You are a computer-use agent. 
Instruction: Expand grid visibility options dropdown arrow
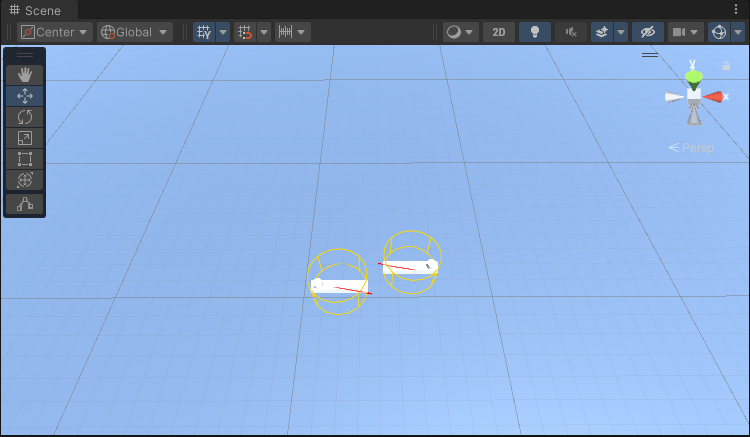click(x=223, y=32)
